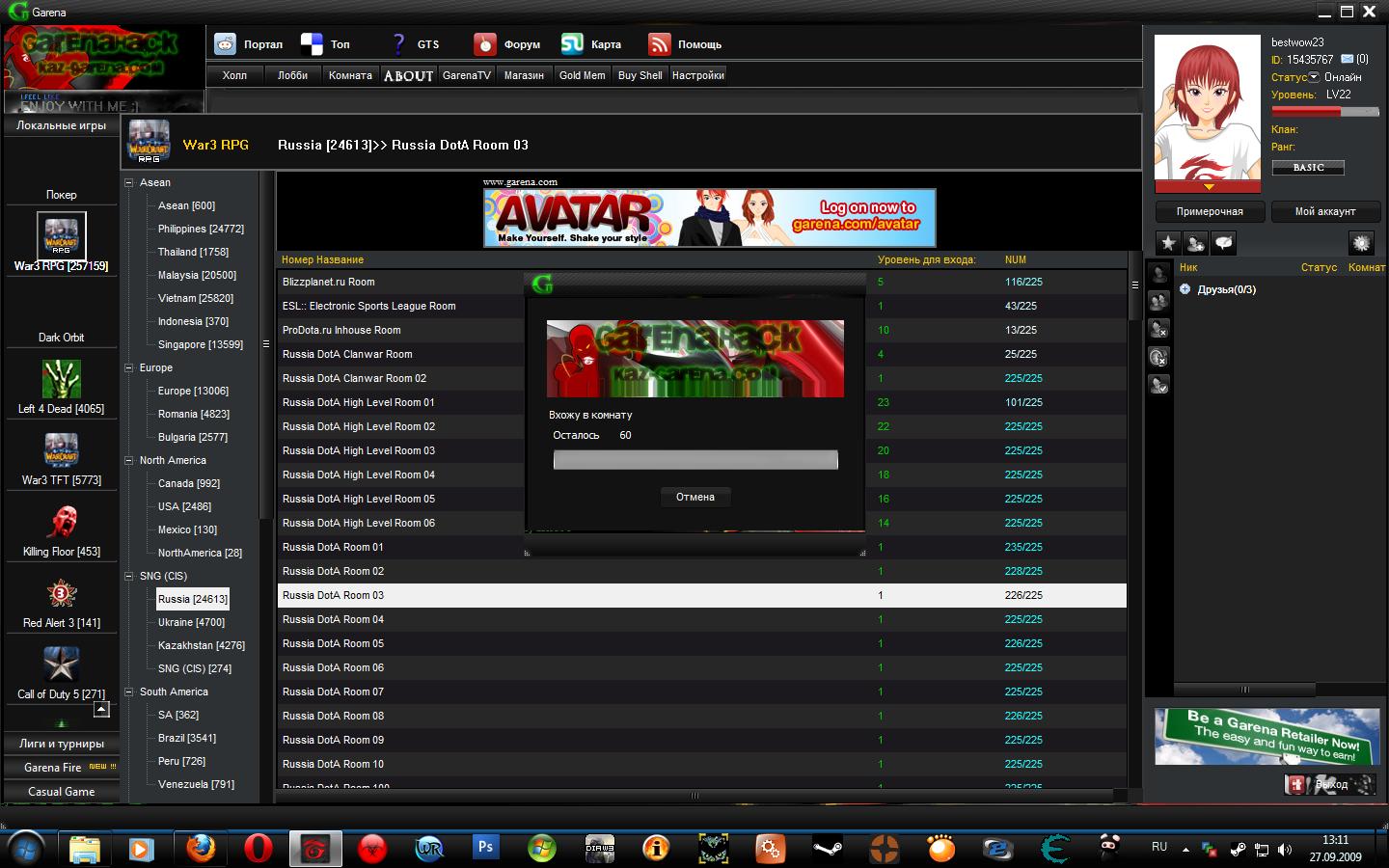Open the Помощь help icon
This screenshot has width=1389, height=868.
[659, 43]
